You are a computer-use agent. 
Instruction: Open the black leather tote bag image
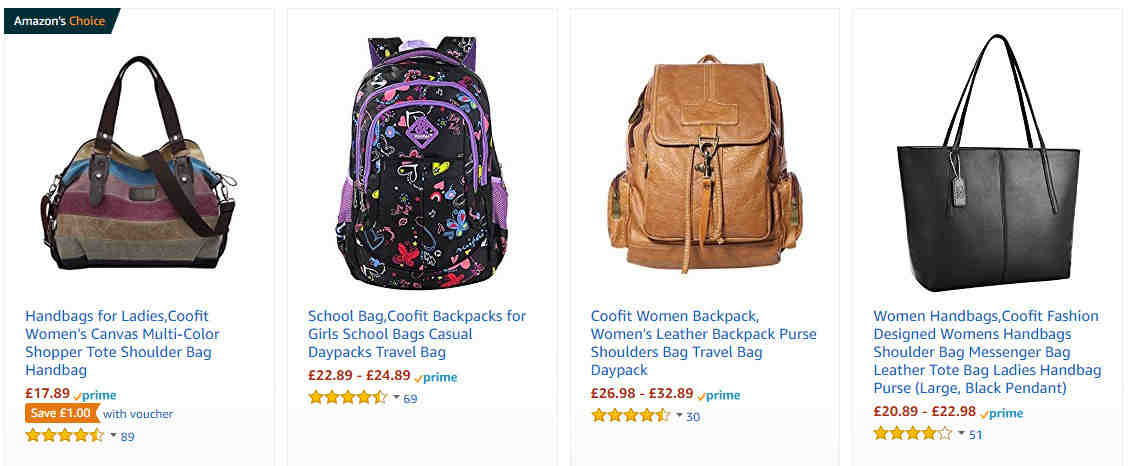point(988,163)
